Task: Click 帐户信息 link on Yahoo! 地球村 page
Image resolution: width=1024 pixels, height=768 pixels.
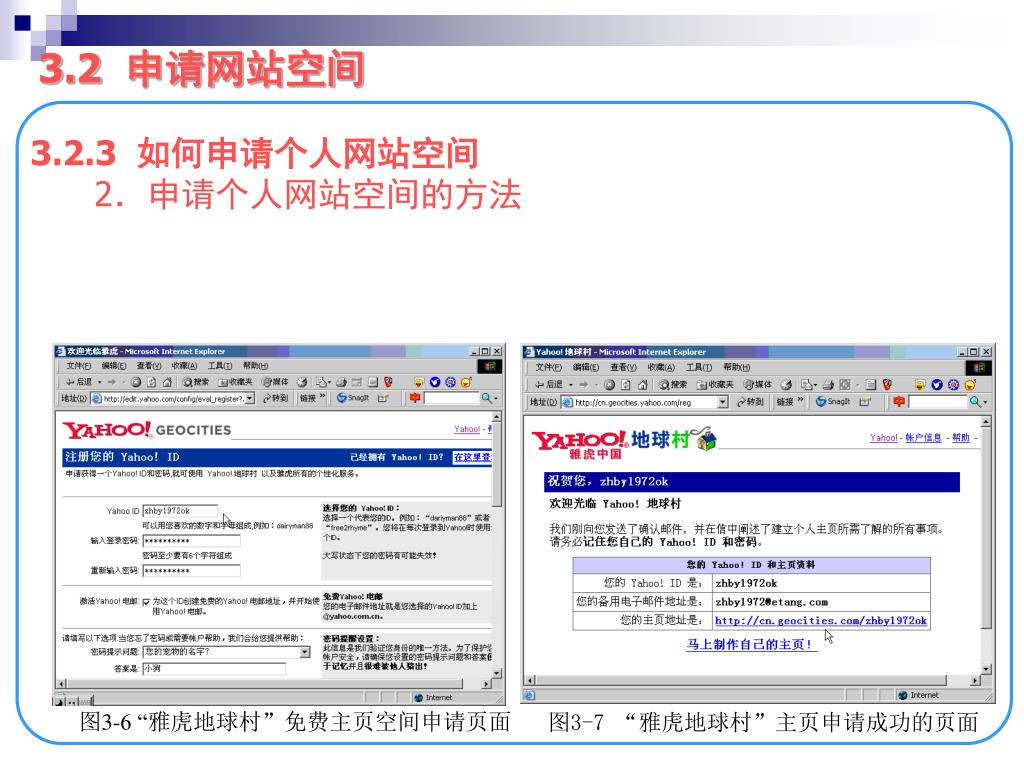Action: tap(923, 438)
